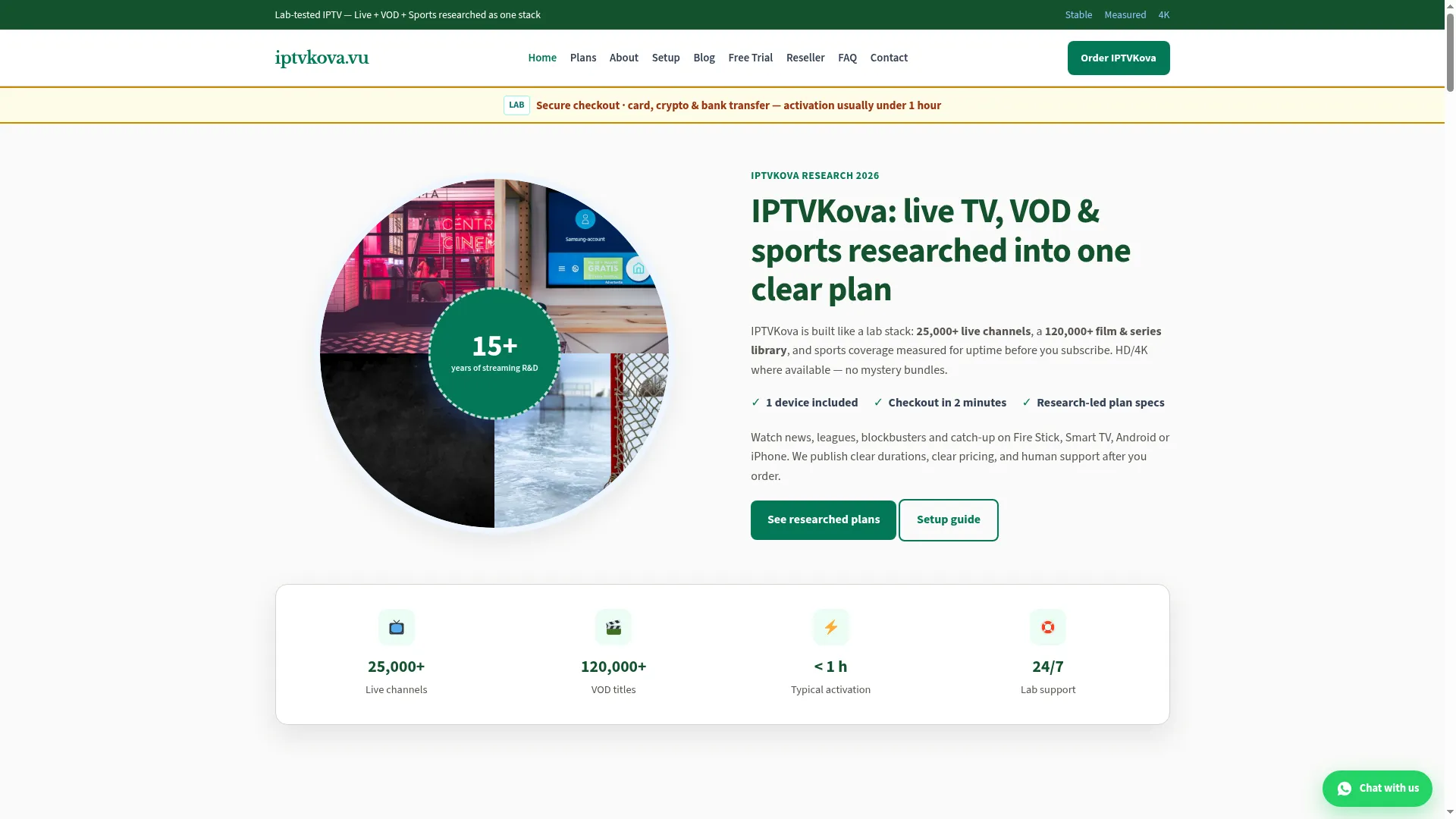This screenshot has height=819, width=1456.
Task: Select Free Trial in the navigation
Action: [751, 58]
